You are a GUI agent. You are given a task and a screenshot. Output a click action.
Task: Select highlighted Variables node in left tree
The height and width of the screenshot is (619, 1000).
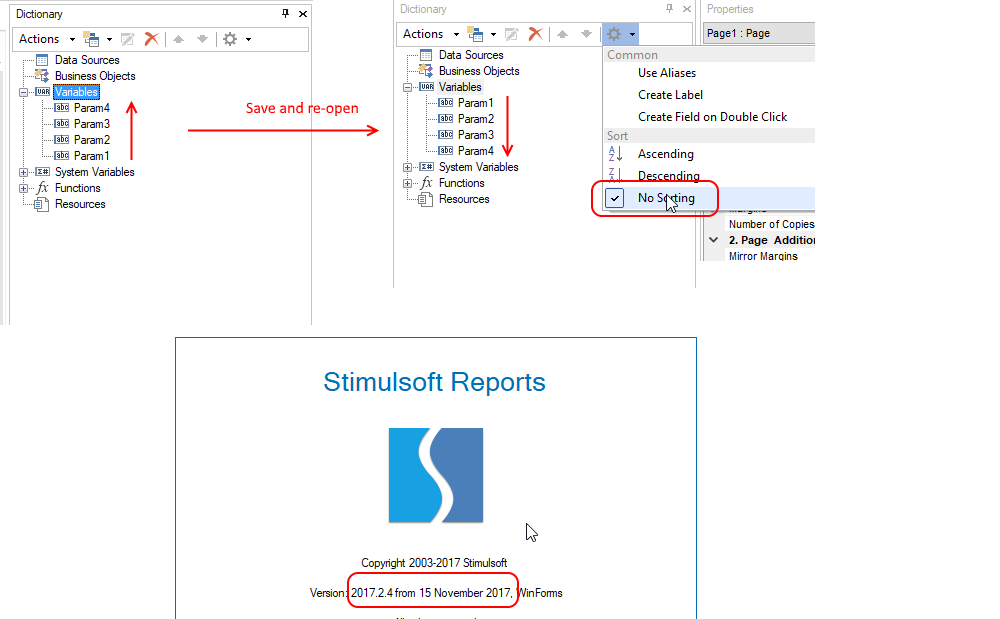76,92
